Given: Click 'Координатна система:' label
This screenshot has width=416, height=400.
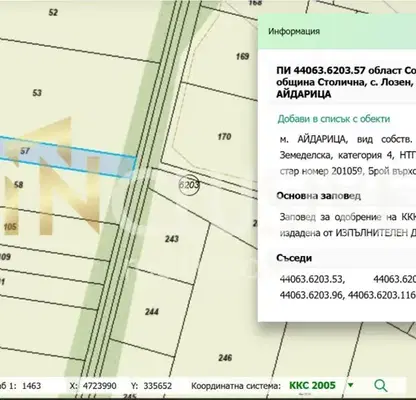Looking at the screenshot, I should tap(236, 386).
